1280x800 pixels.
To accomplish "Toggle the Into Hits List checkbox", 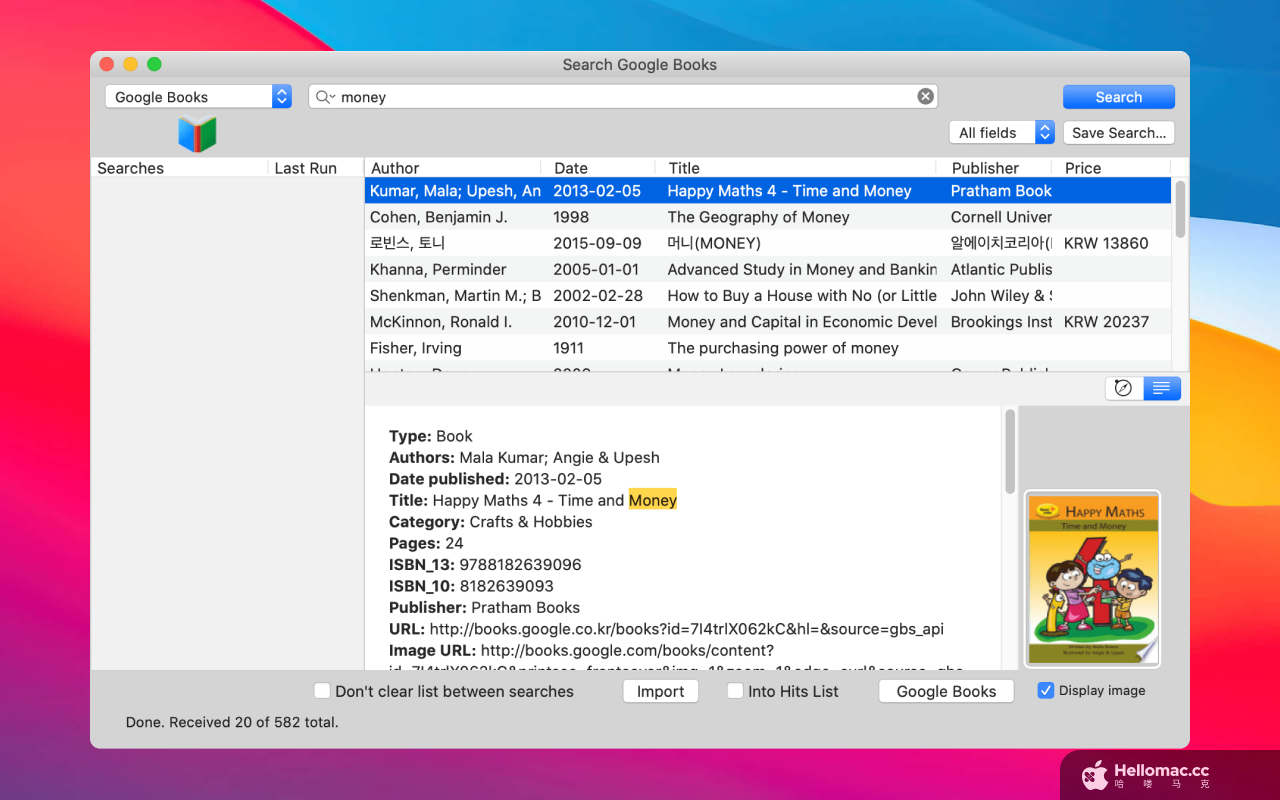I will pyautogui.click(x=735, y=691).
